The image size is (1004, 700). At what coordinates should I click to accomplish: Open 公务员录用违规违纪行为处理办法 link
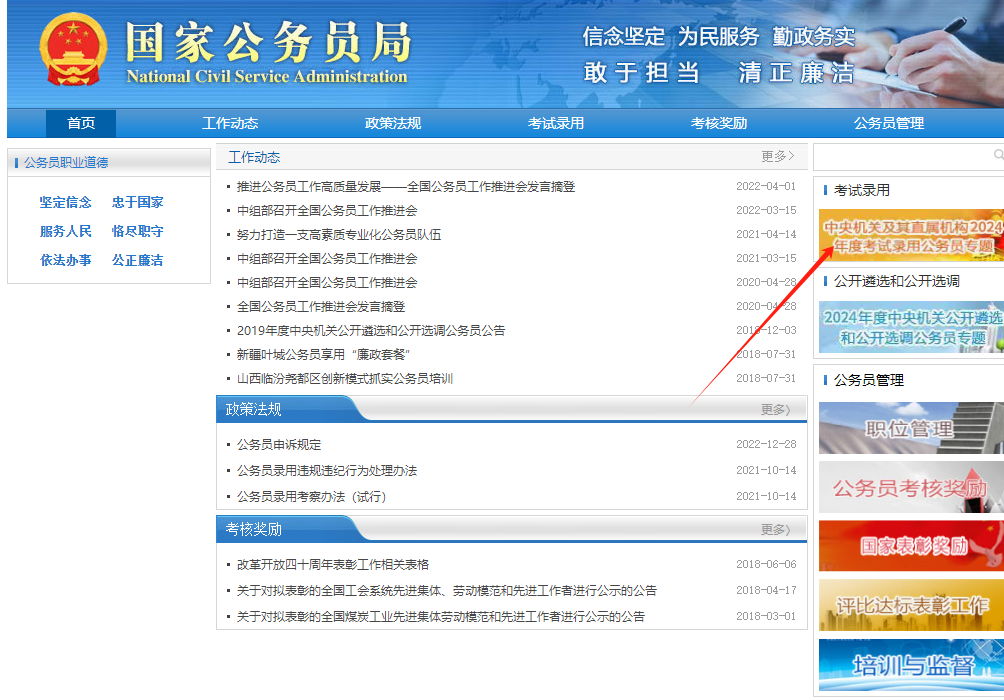pyautogui.click(x=327, y=471)
